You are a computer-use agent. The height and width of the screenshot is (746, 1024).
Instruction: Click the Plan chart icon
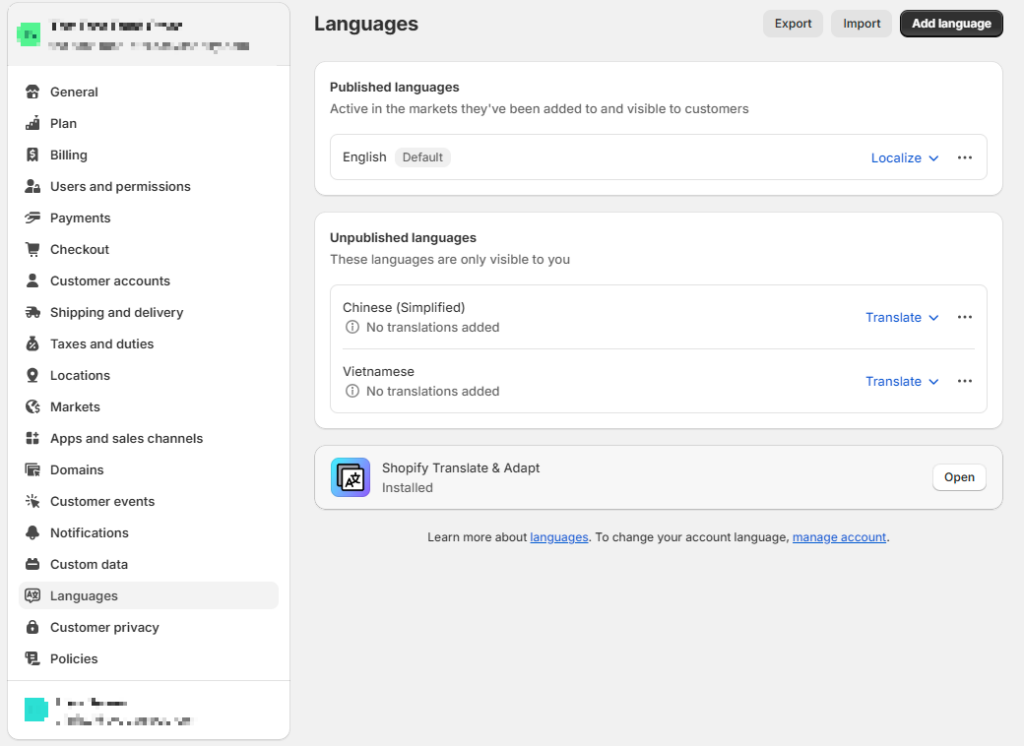[x=32, y=123]
